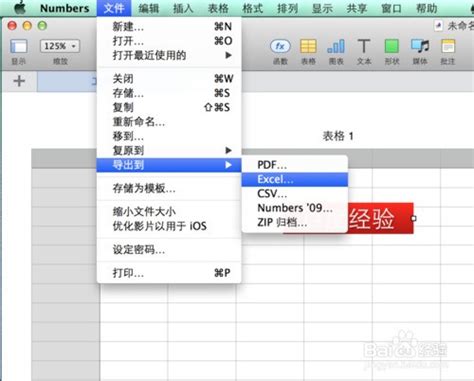
Task: Open the Numbers application menu
Action: 64,8
